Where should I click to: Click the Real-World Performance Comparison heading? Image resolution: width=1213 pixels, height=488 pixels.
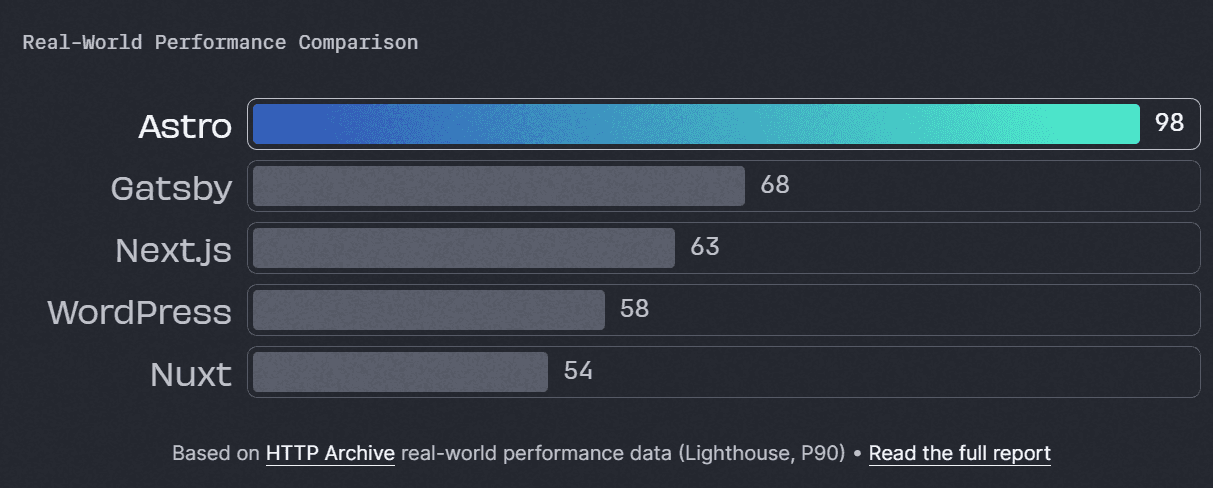coord(220,43)
